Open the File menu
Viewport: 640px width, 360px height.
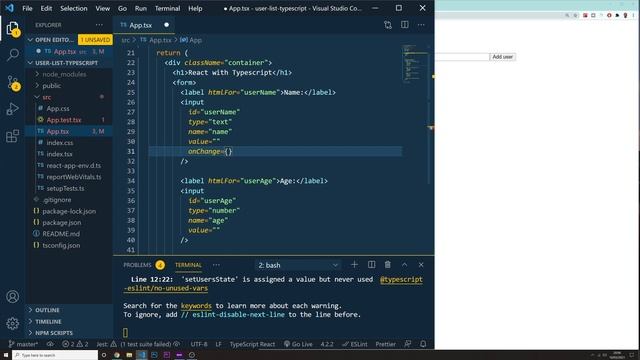(27, 8)
